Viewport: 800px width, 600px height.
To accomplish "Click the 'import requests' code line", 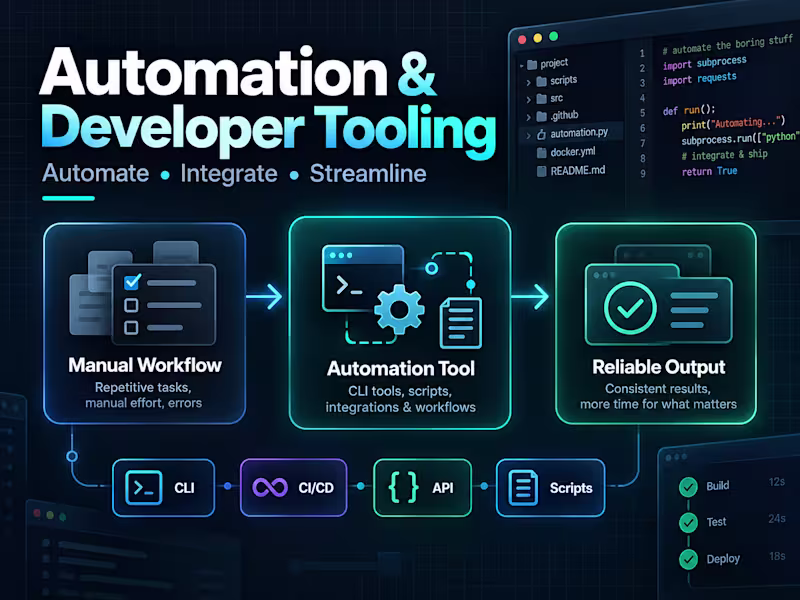I will pos(699,79).
